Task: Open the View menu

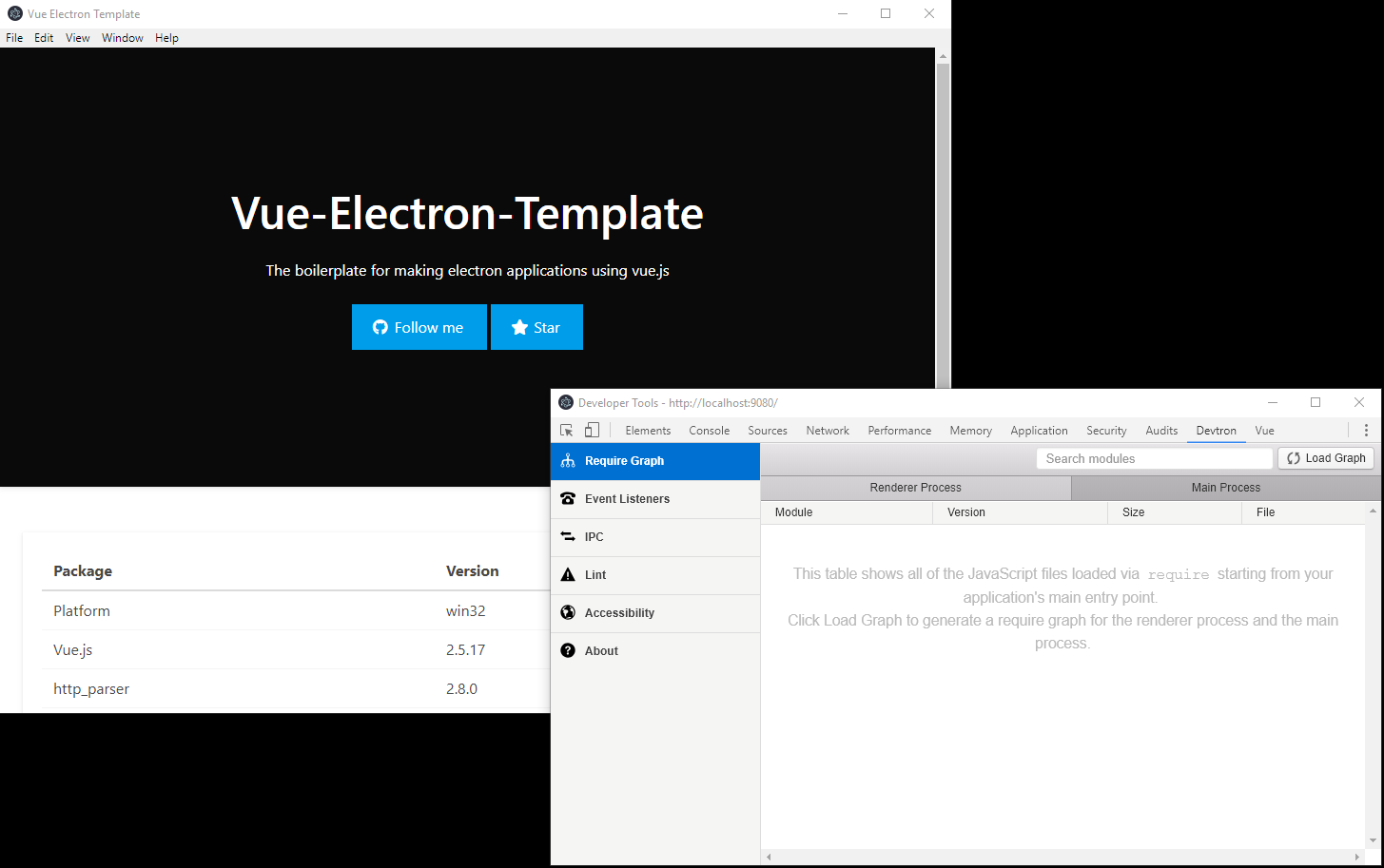Action: click(78, 38)
